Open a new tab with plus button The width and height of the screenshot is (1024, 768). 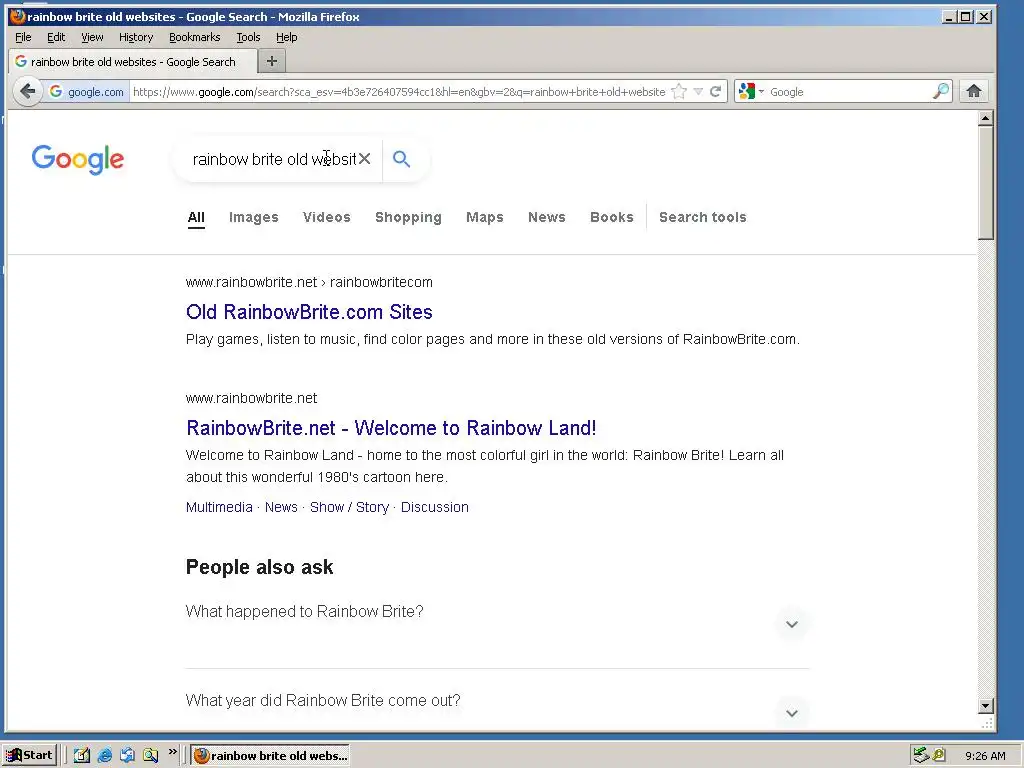click(272, 61)
